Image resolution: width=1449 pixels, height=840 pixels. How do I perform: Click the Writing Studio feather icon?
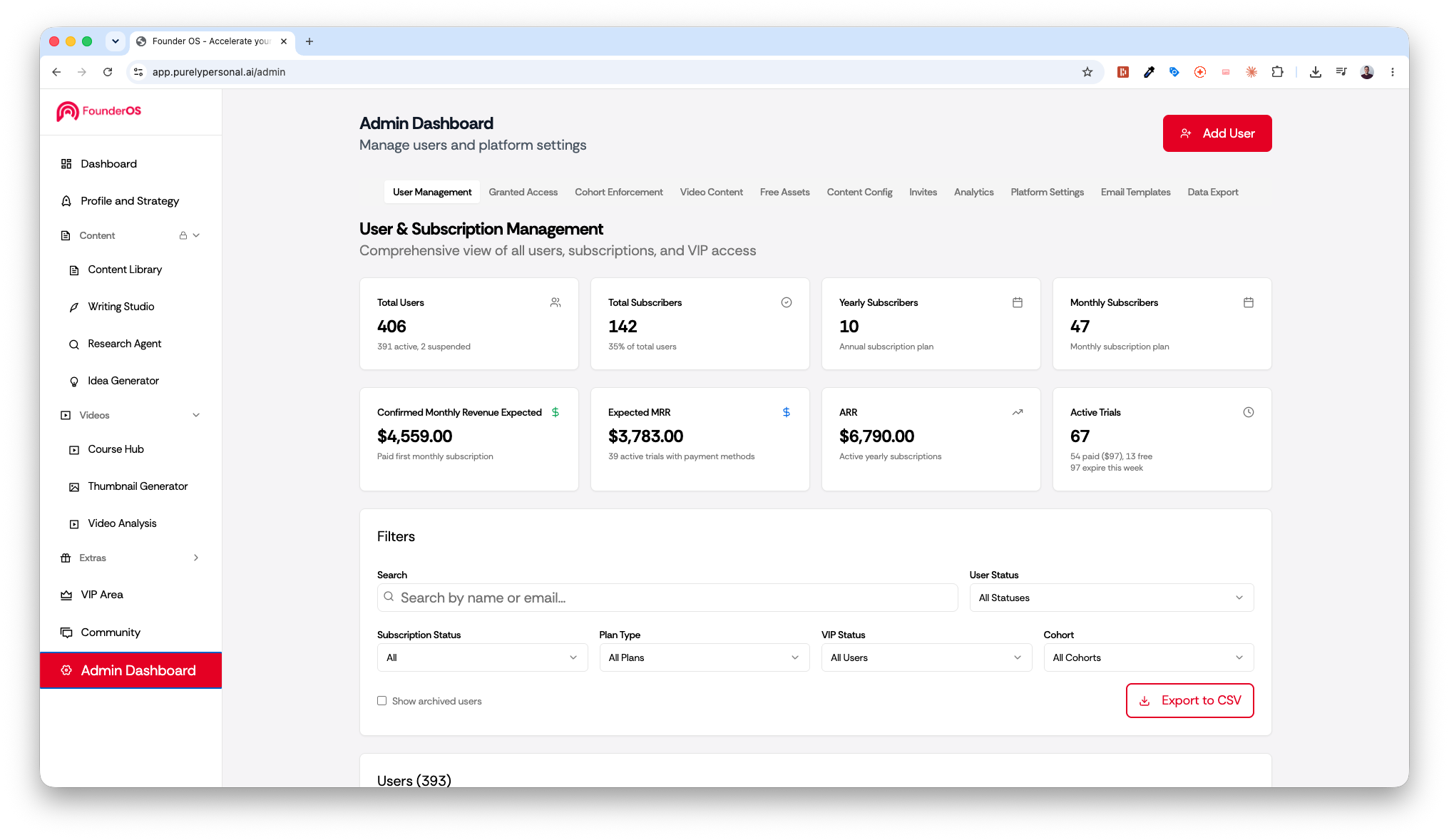73,307
